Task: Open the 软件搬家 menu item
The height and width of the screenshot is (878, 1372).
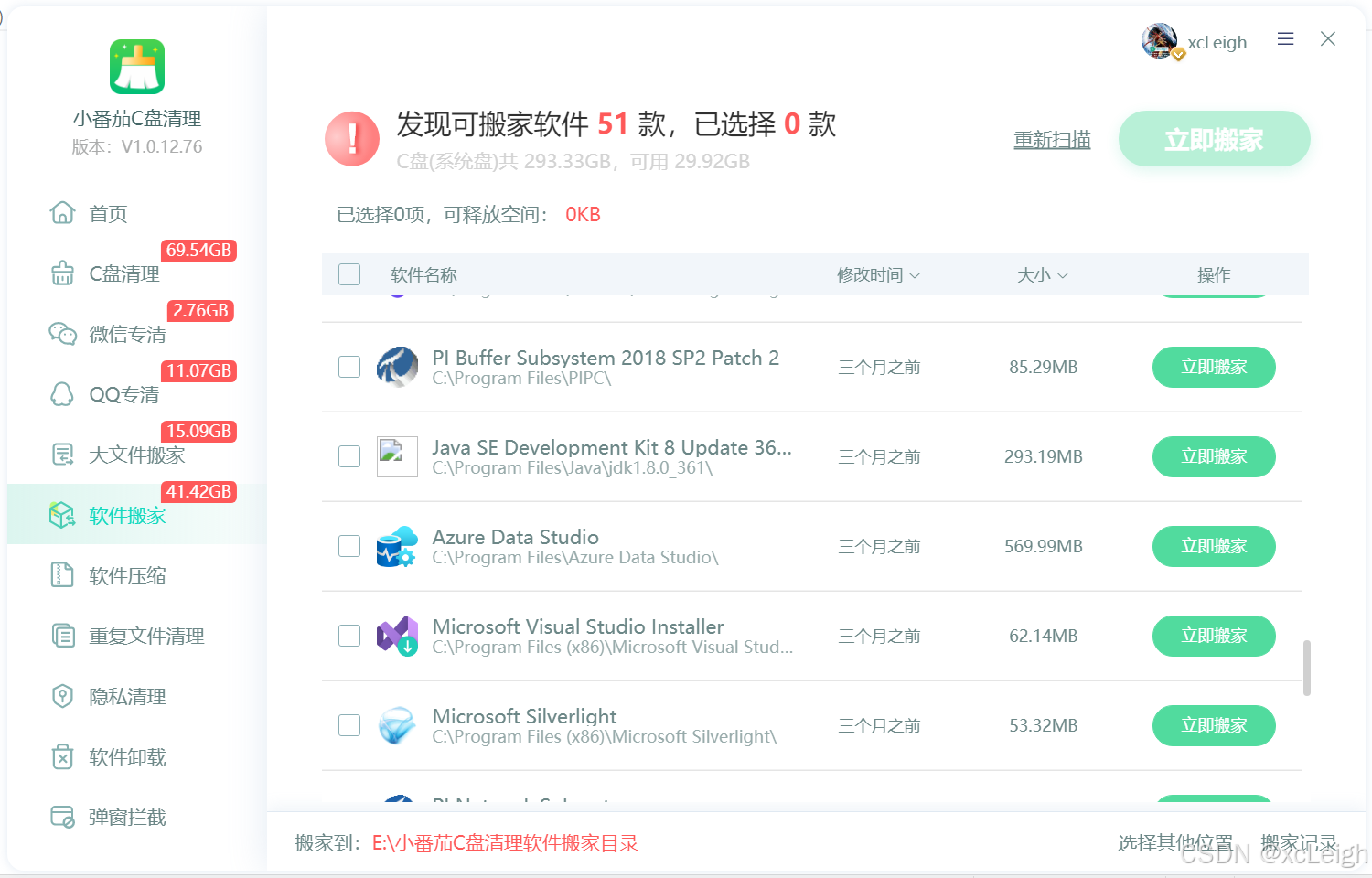Action: pyautogui.click(x=136, y=515)
